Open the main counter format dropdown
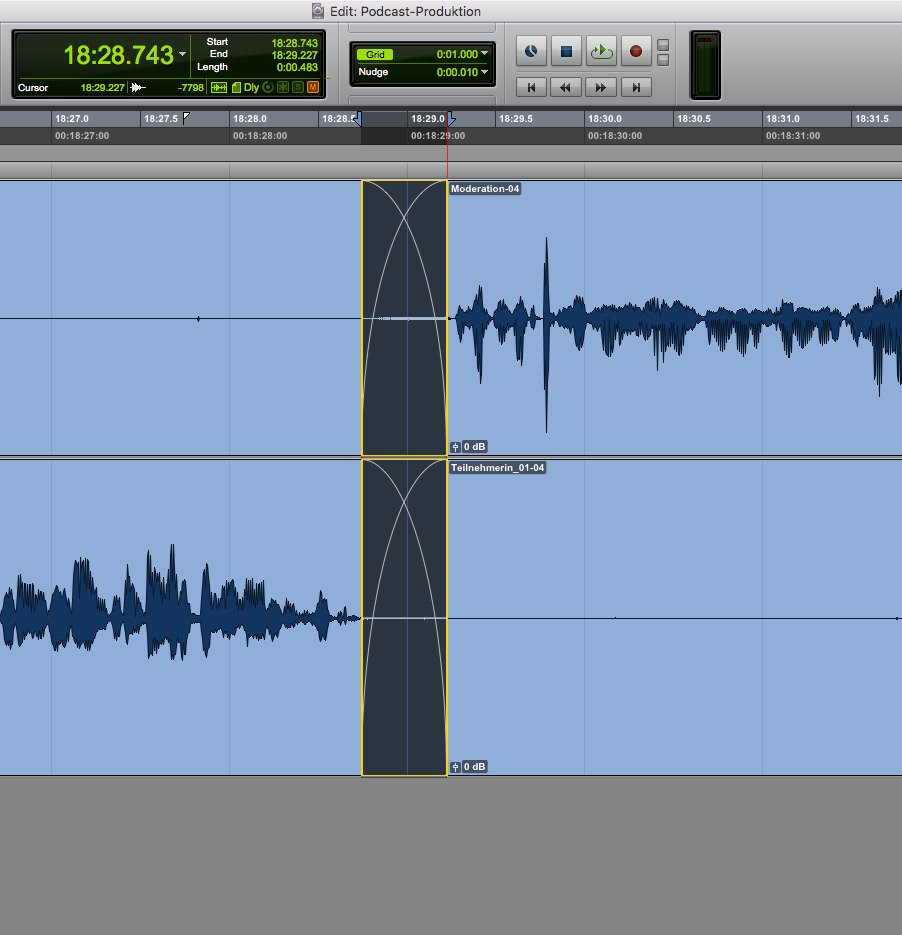The height and width of the screenshot is (935, 902). (182, 54)
